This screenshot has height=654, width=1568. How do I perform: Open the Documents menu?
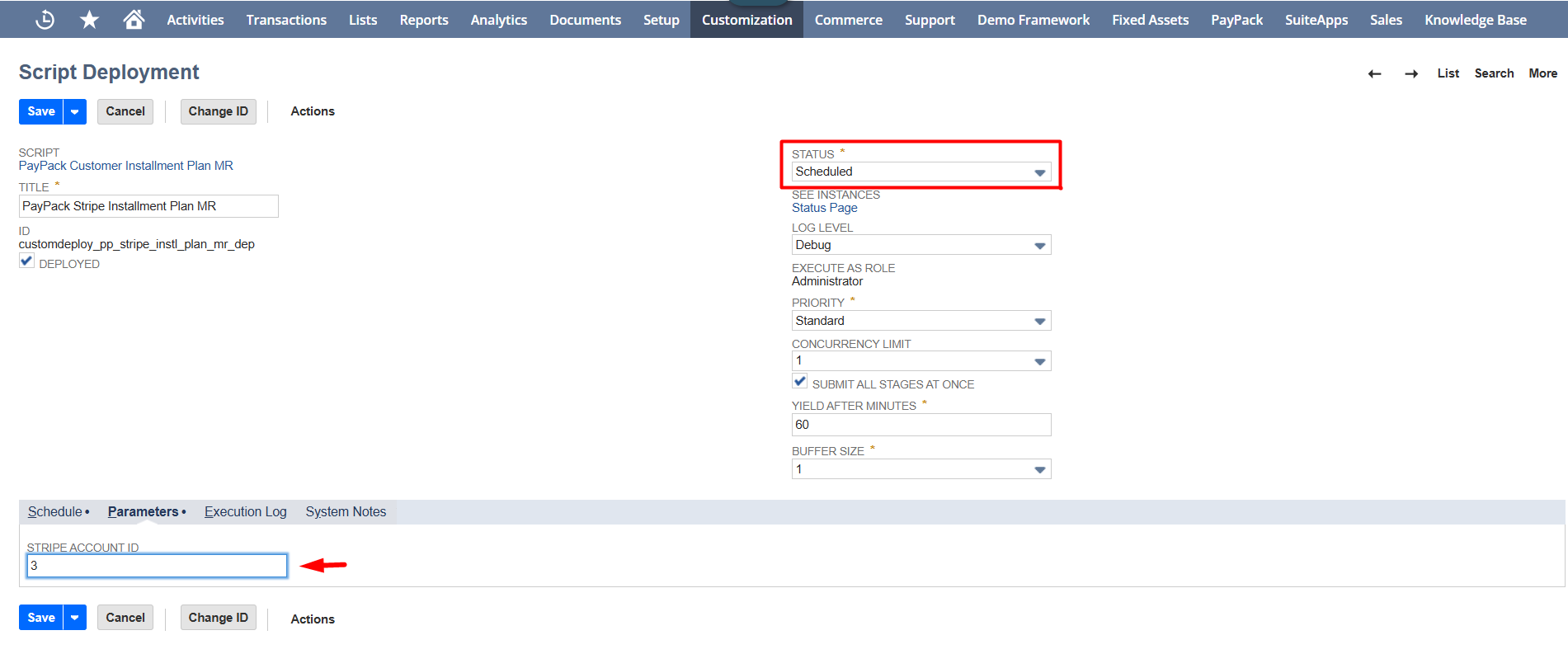[x=586, y=20]
